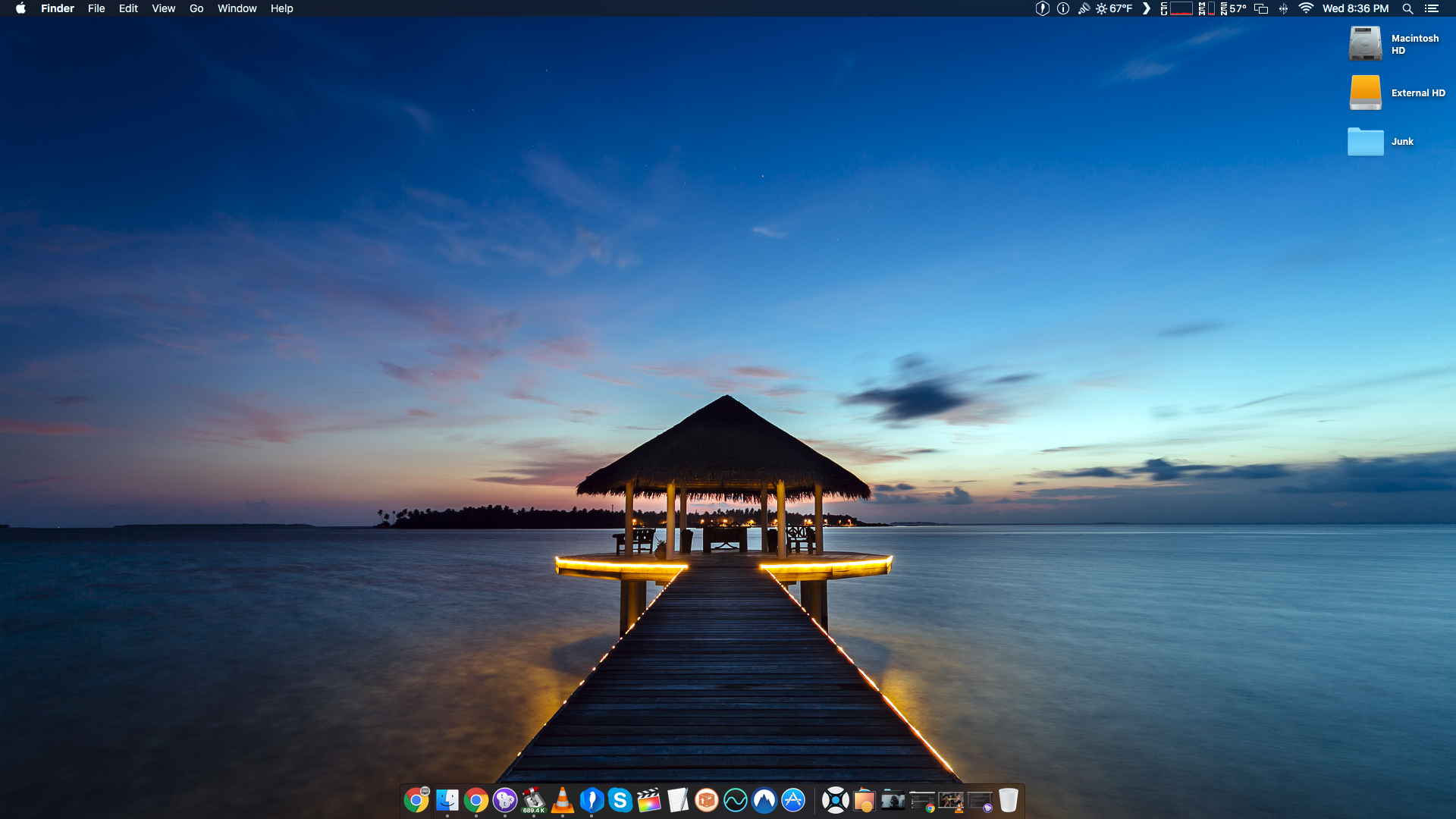Launch Skype from the Dock
The width and height of the screenshot is (1456, 819).
[620, 800]
